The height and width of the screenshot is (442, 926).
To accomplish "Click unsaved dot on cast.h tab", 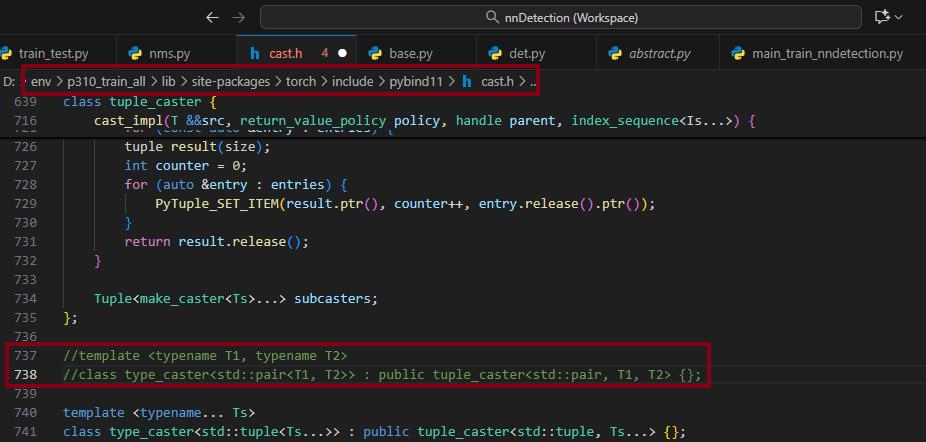I will click(343, 53).
